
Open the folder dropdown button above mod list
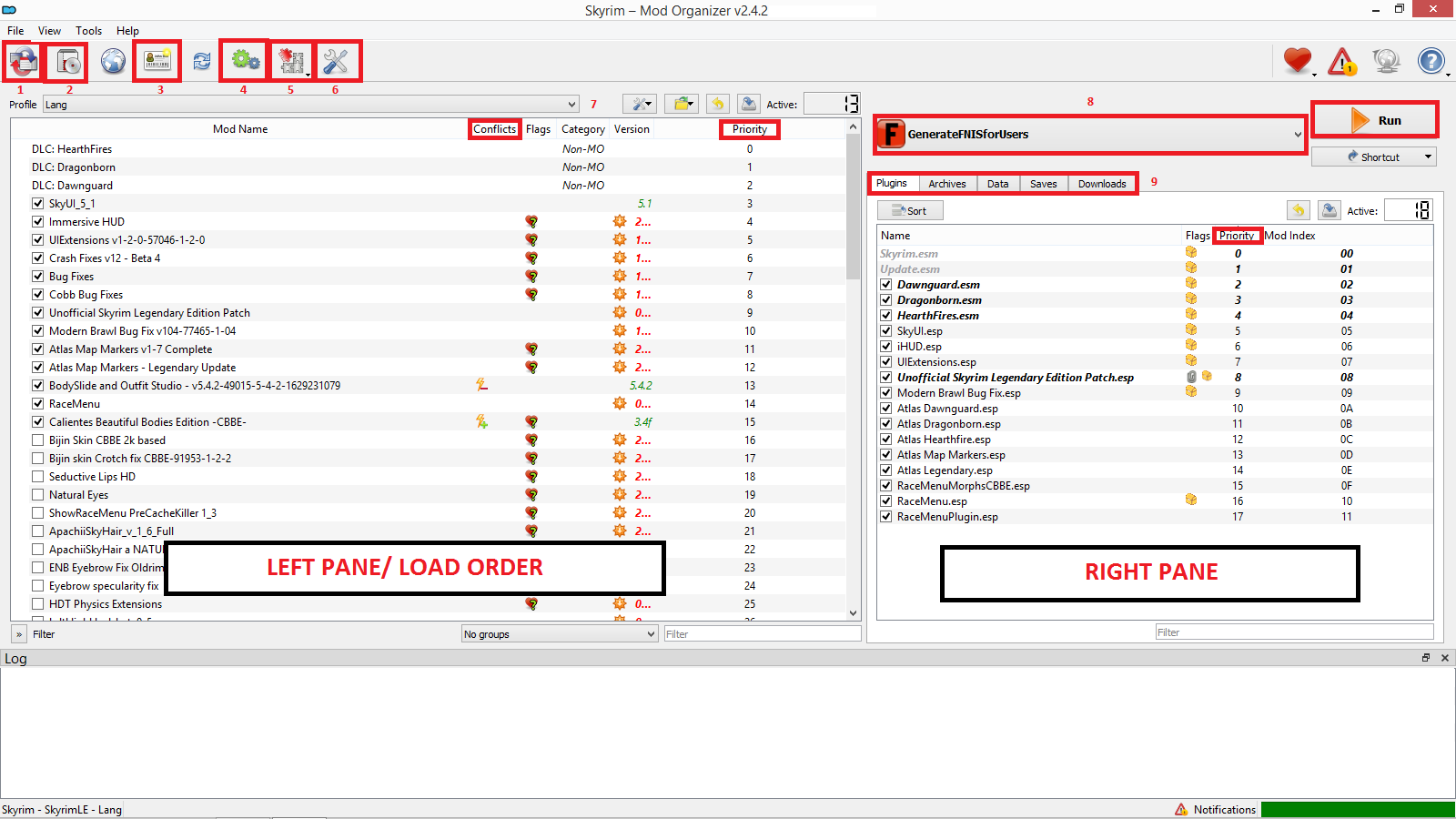coord(681,104)
